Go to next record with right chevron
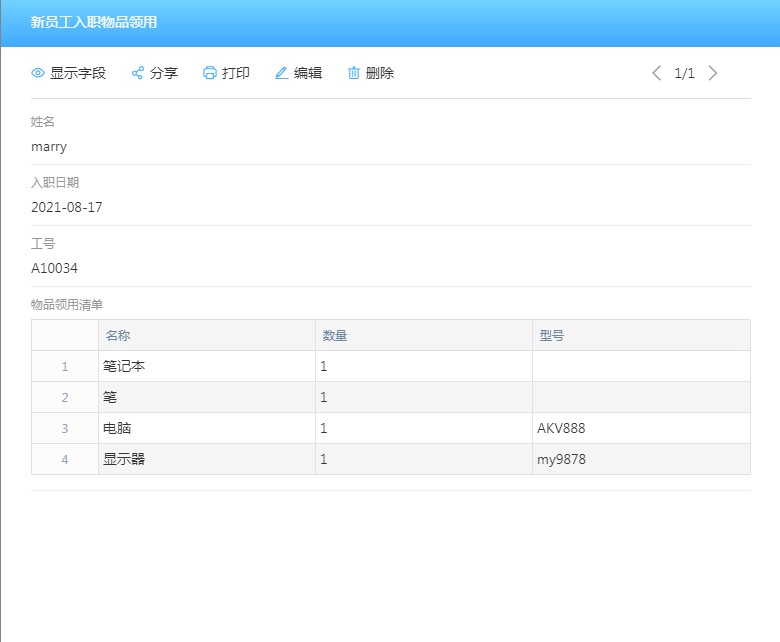Viewport: 780px width, 642px height. (713, 73)
